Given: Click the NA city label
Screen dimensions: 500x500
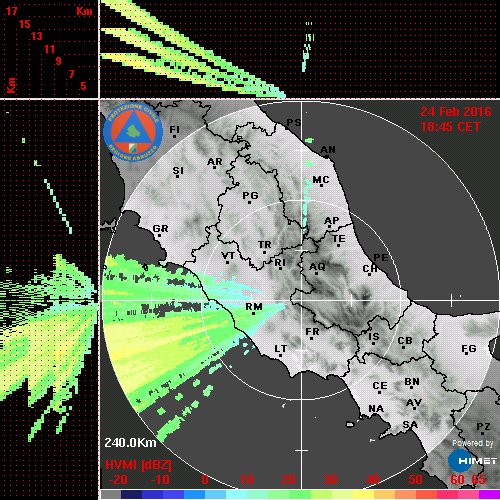Looking at the screenshot, I should pyautogui.click(x=376, y=409).
